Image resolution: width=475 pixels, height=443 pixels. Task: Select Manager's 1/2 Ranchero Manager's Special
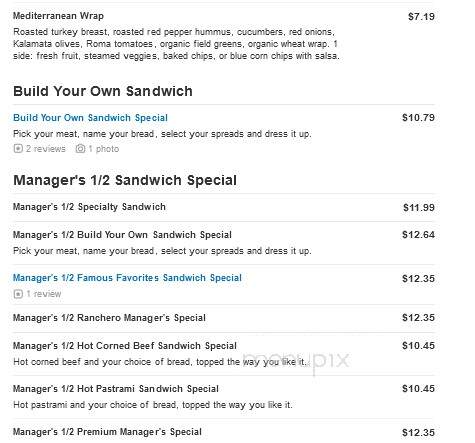coord(109,318)
